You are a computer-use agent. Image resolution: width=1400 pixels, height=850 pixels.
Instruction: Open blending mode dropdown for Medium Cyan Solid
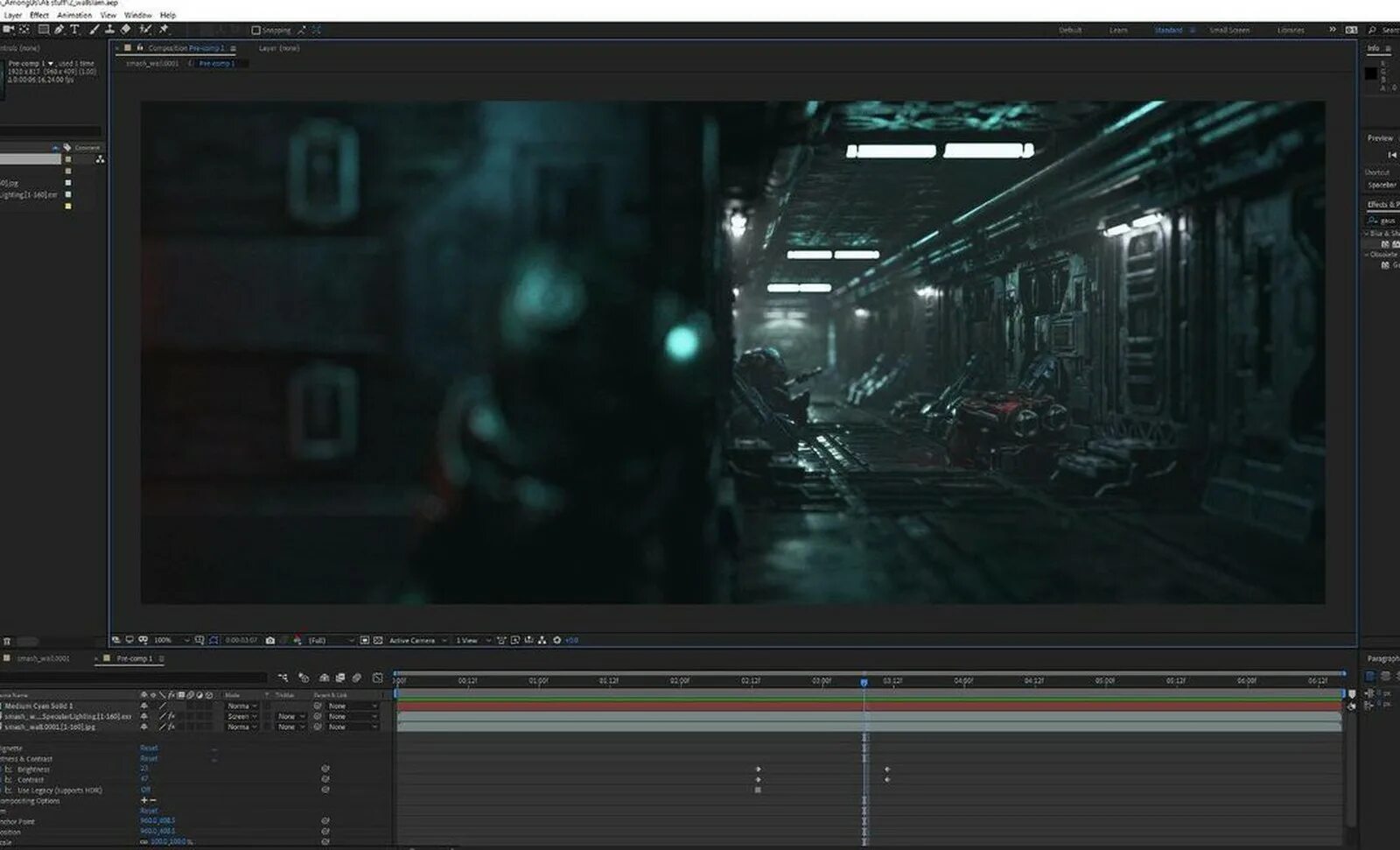click(242, 706)
